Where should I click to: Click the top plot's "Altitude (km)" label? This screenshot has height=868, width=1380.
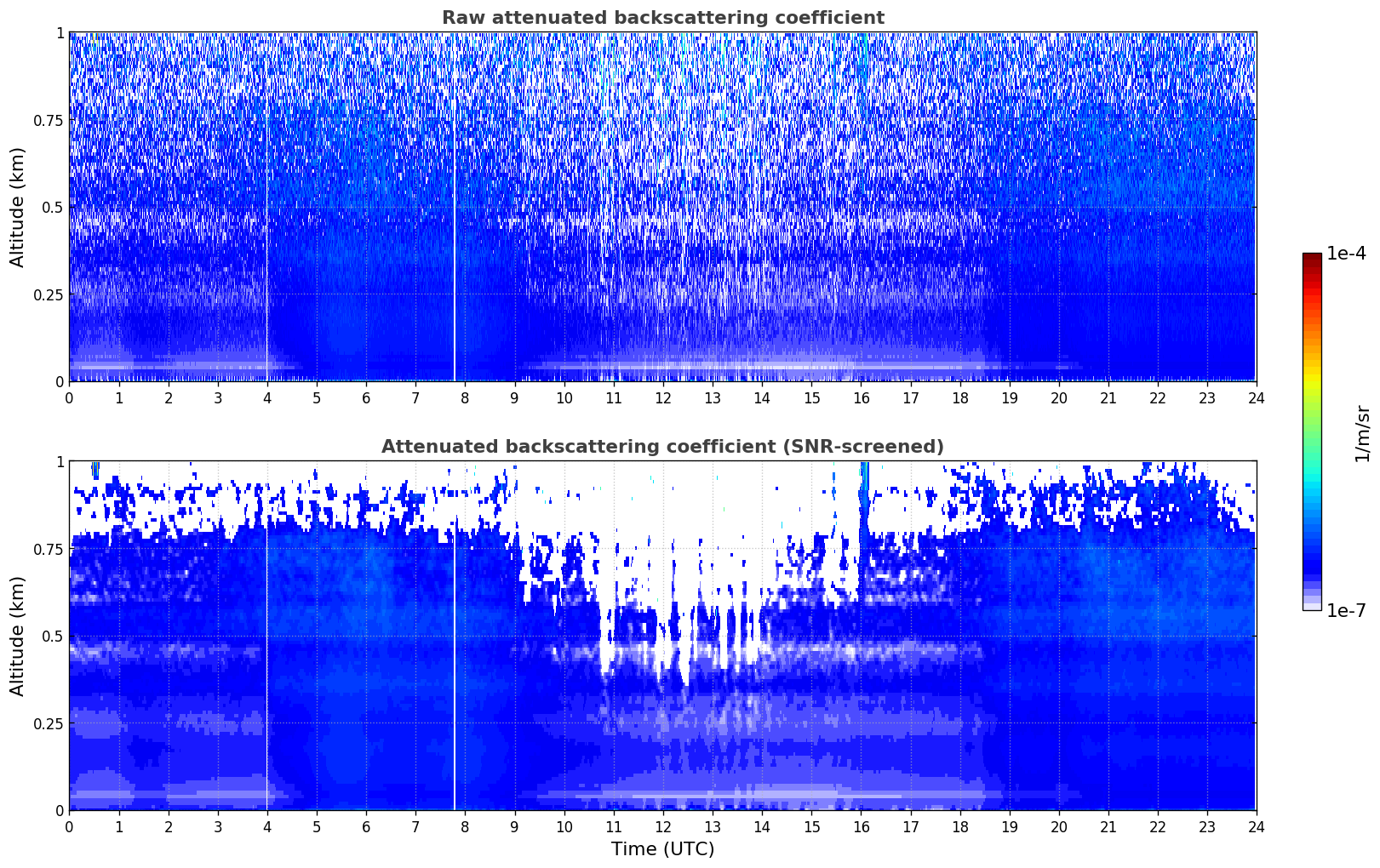click(18, 207)
